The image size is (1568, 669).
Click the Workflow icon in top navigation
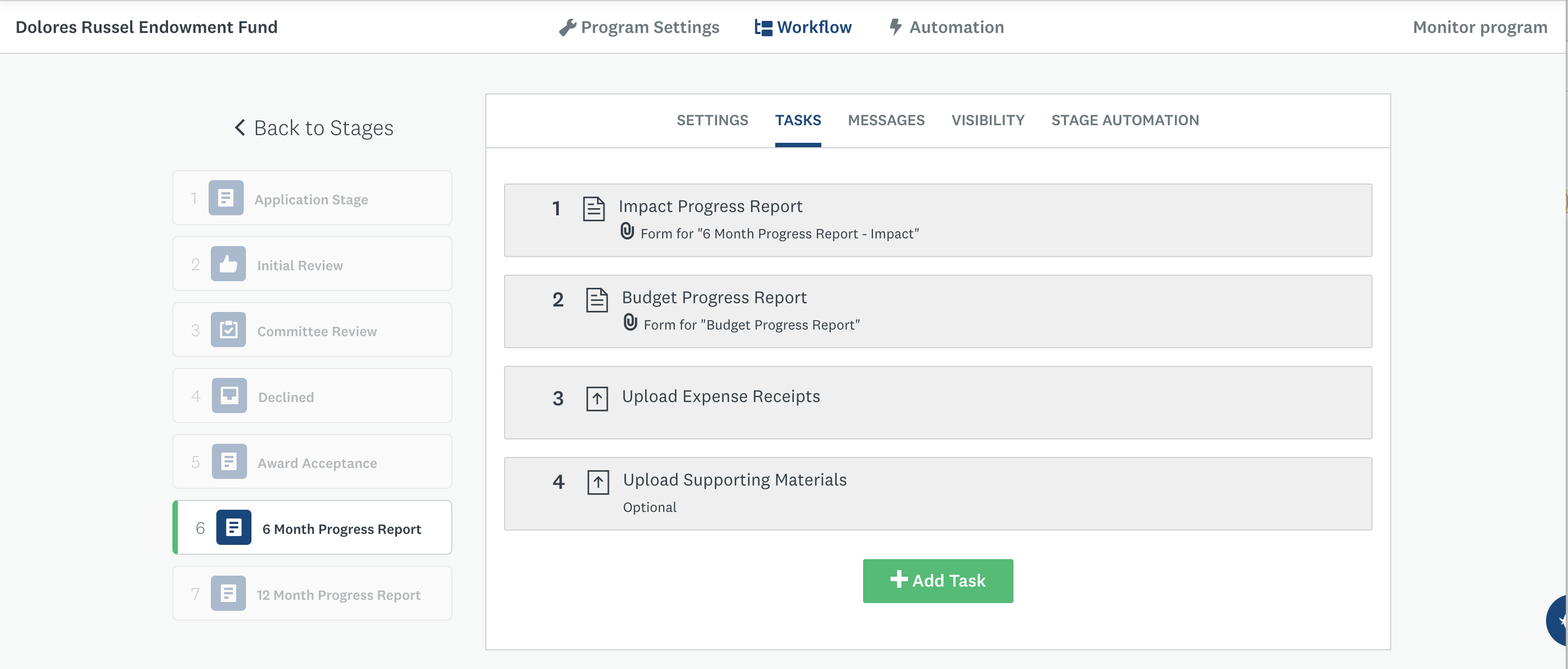[763, 27]
